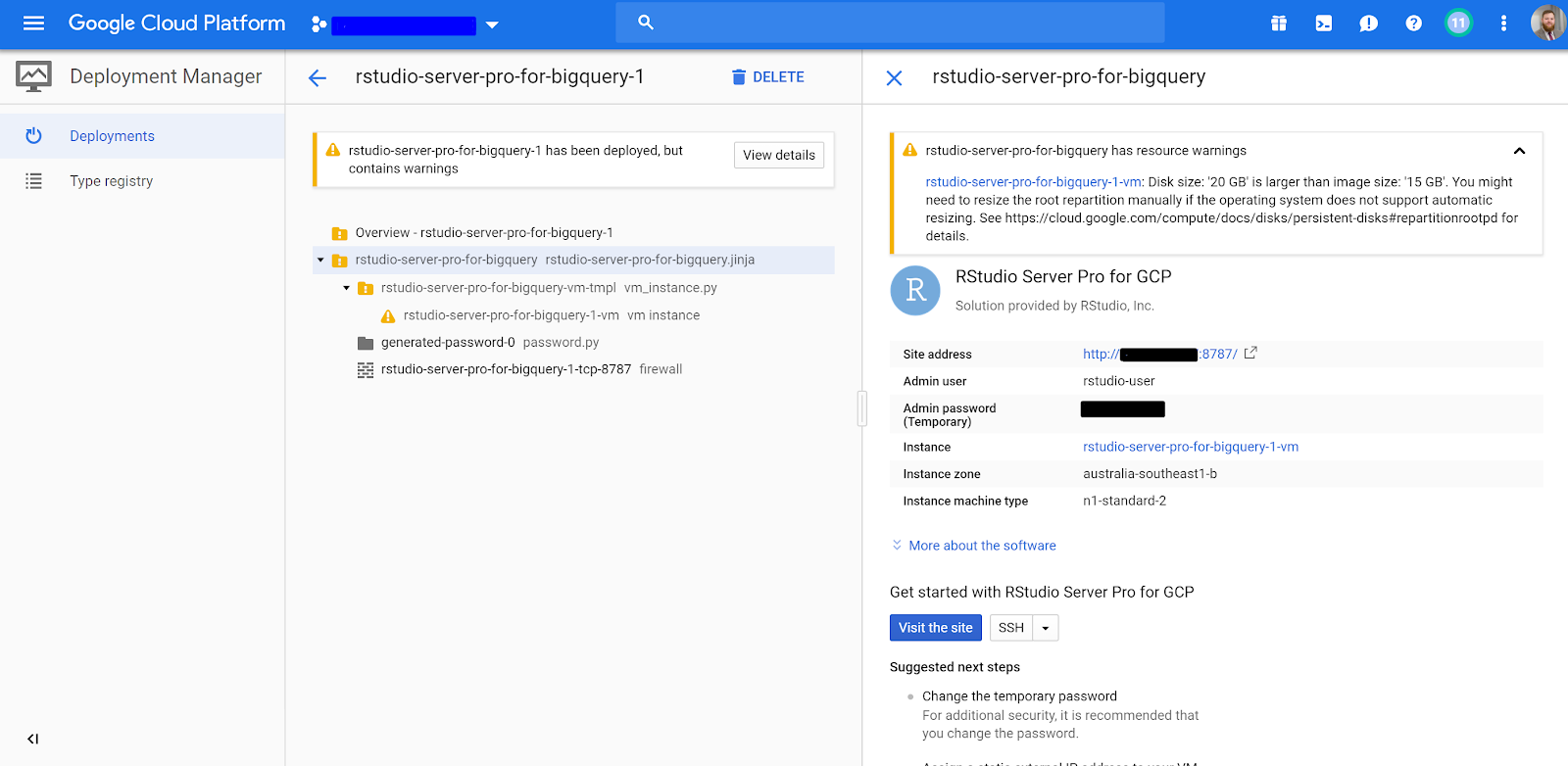Open rstudio-server-pro-for-bigquery-1-vm warning link

coord(1033,182)
